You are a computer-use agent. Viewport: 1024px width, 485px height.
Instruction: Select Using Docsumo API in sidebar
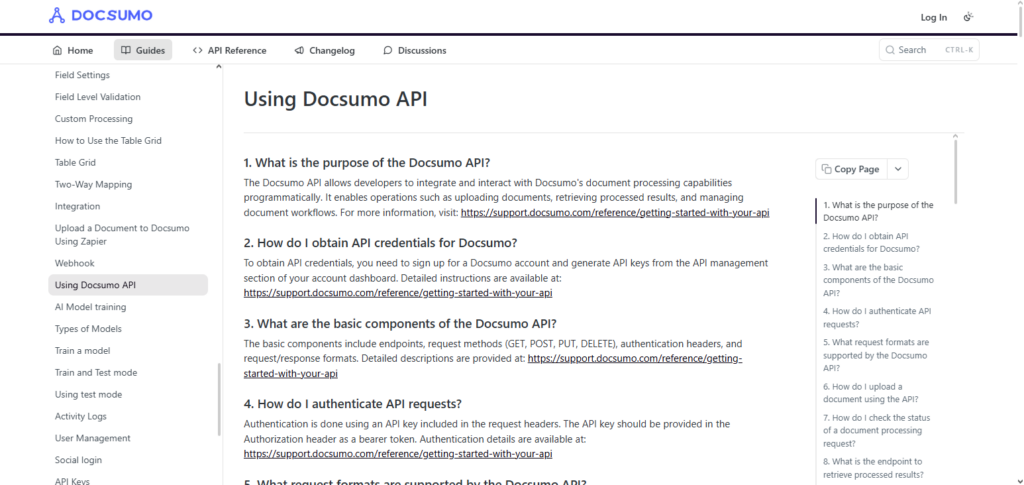click(x=128, y=285)
